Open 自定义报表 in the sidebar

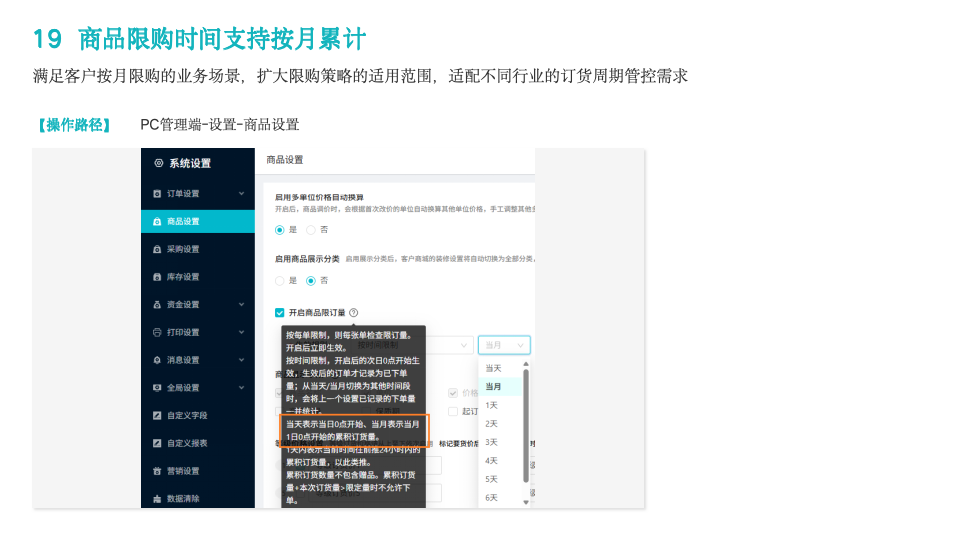pyautogui.click(x=198, y=443)
